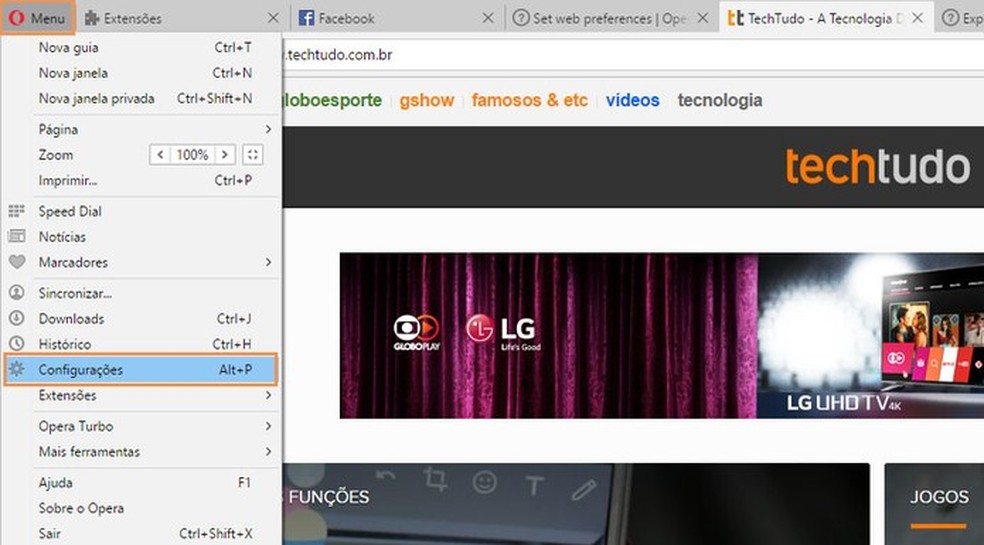This screenshot has height=545, width=984.
Task: Click the crop icon in article image
Action: point(435,479)
